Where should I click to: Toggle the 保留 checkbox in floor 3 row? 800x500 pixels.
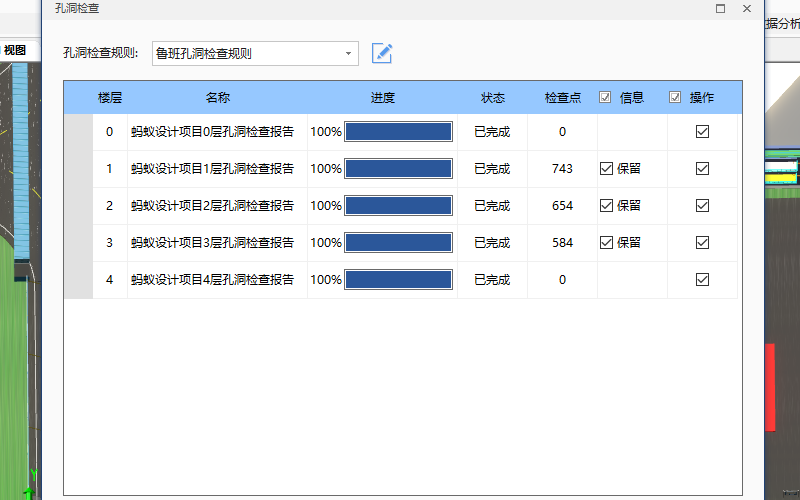[606, 242]
